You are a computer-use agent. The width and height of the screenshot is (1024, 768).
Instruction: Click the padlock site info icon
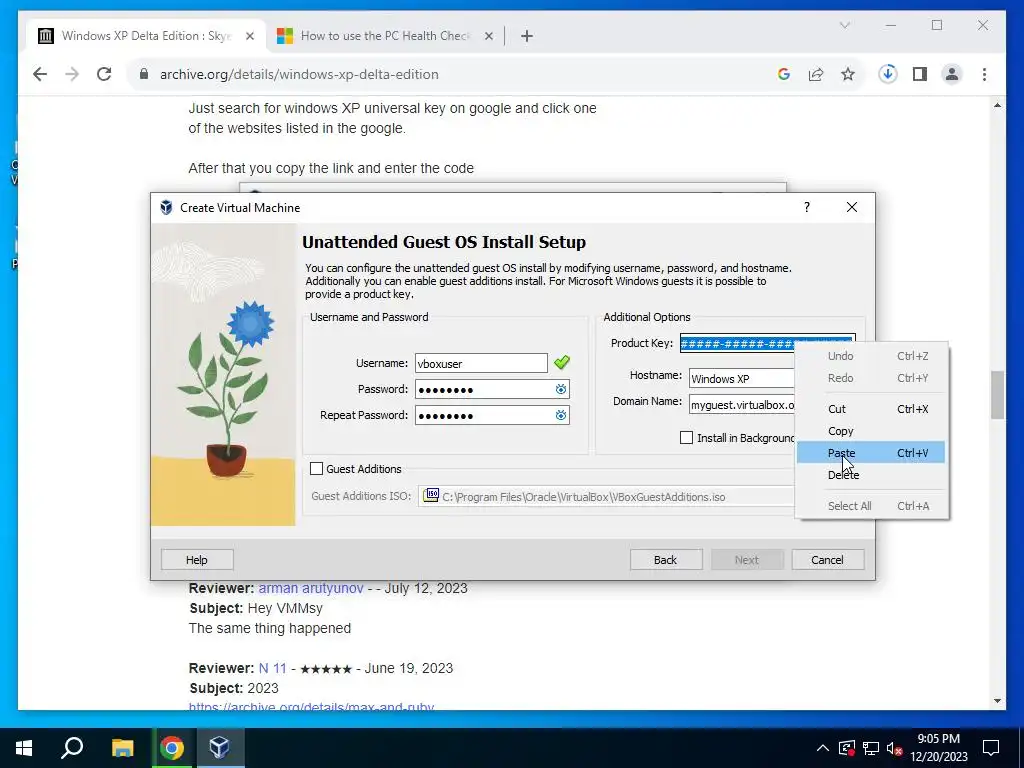point(144,74)
